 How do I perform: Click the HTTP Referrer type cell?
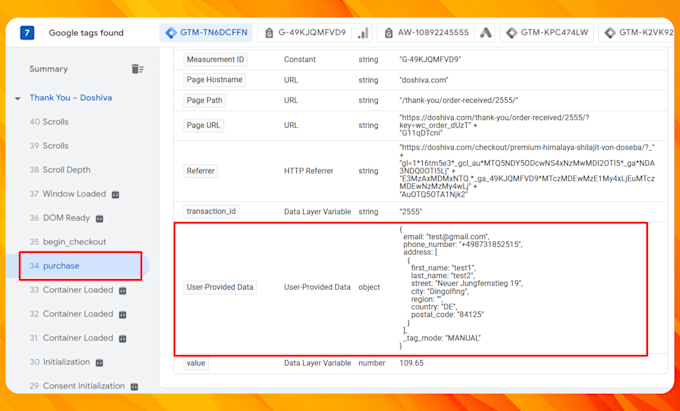pyautogui.click(x=309, y=171)
